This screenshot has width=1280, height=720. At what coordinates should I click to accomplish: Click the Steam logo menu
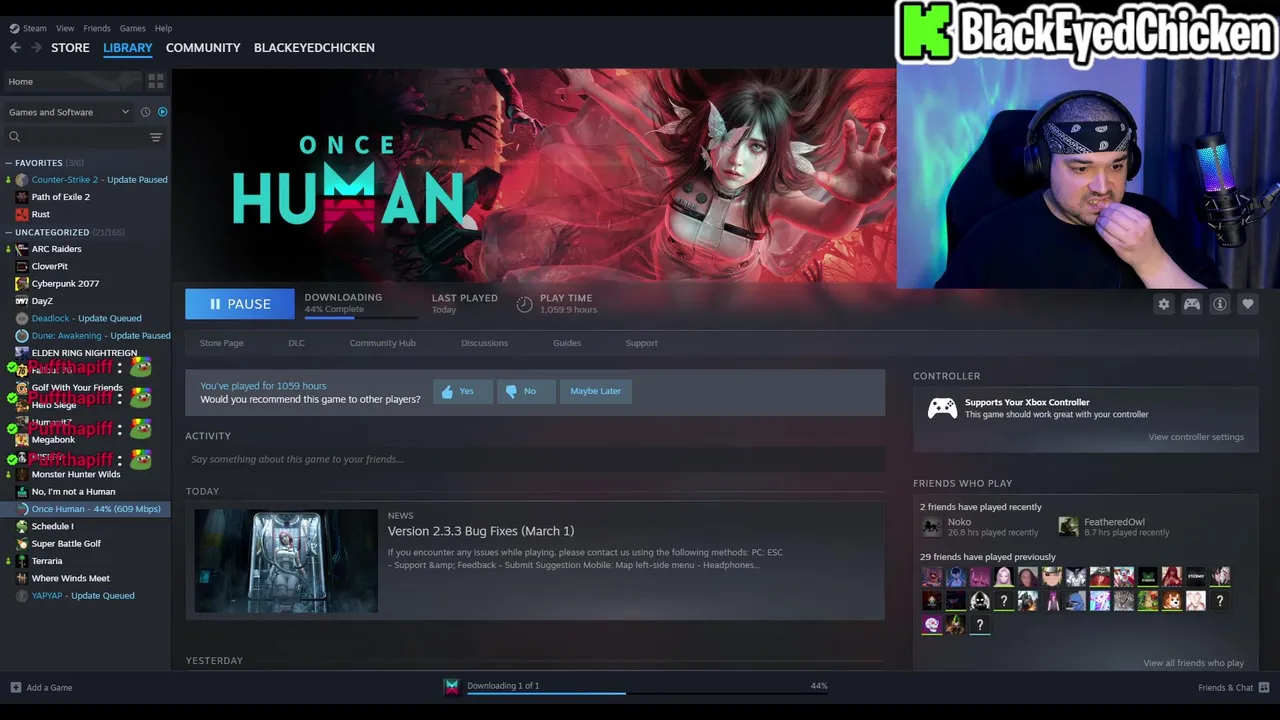click(28, 28)
